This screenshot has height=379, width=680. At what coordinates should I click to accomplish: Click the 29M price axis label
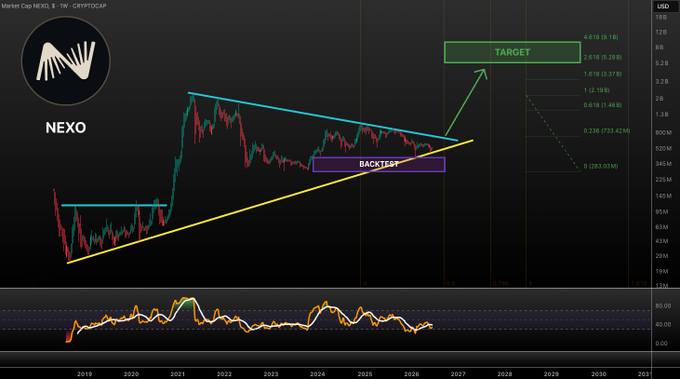point(662,256)
